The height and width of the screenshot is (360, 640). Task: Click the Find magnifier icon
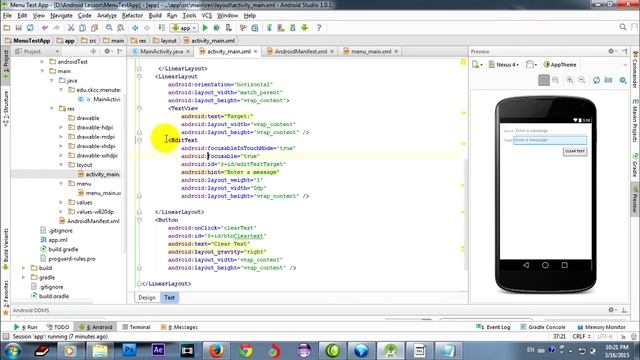[109, 28]
